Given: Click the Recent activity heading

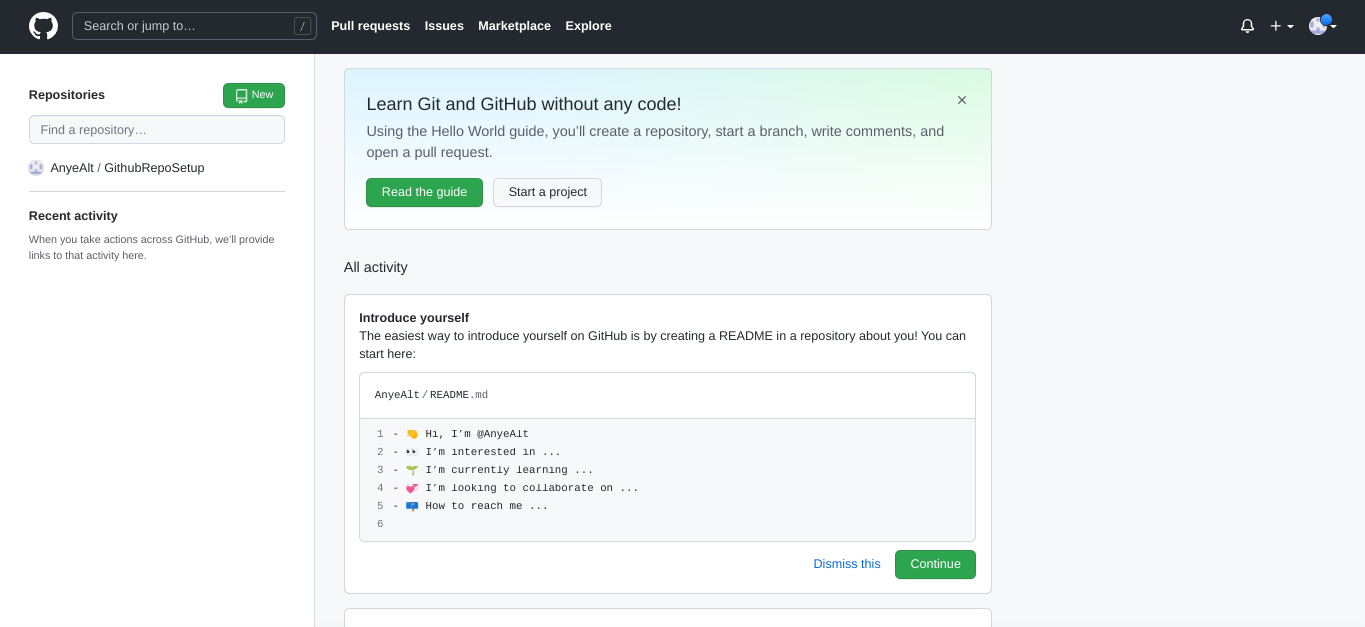Looking at the screenshot, I should [x=73, y=216].
